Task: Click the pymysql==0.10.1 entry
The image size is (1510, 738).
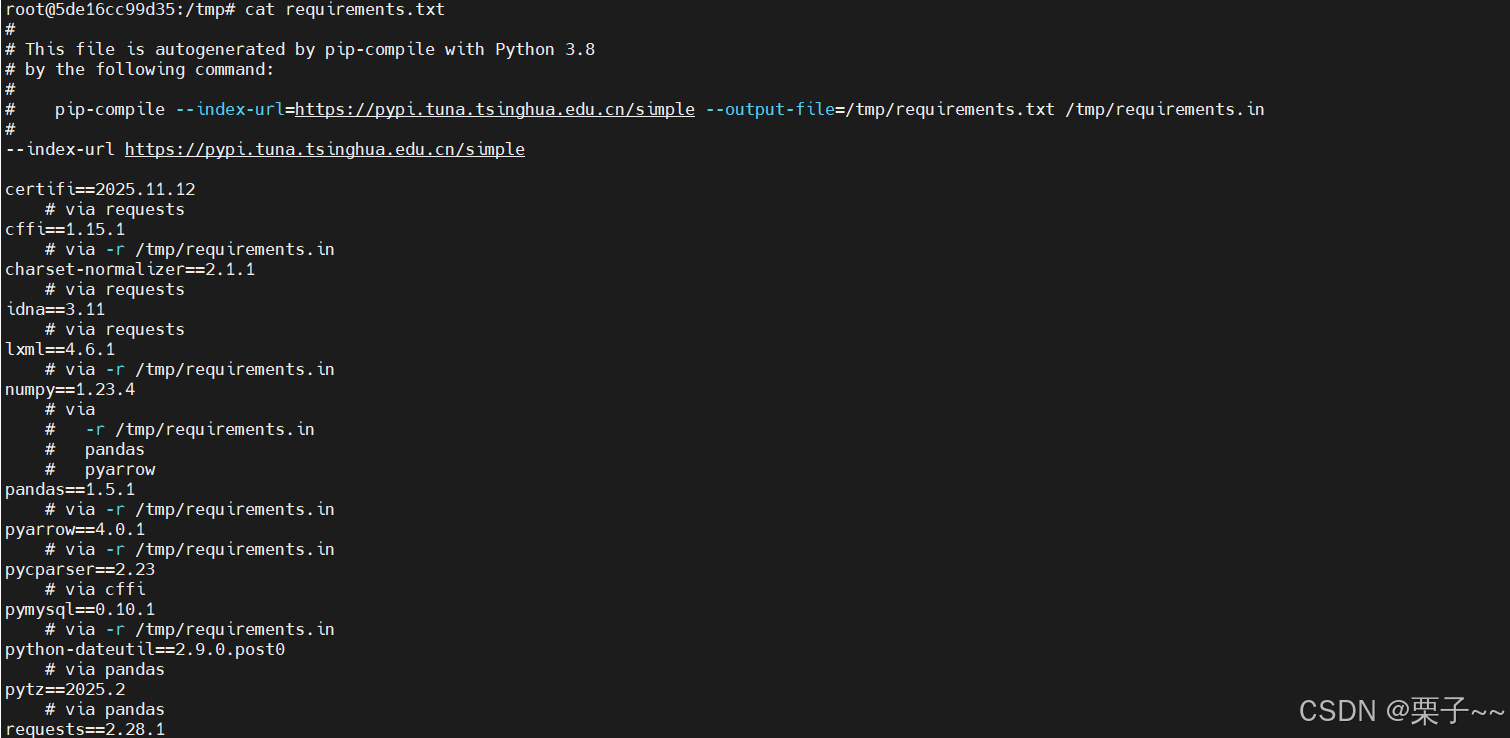Action: [x=75, y=609]
